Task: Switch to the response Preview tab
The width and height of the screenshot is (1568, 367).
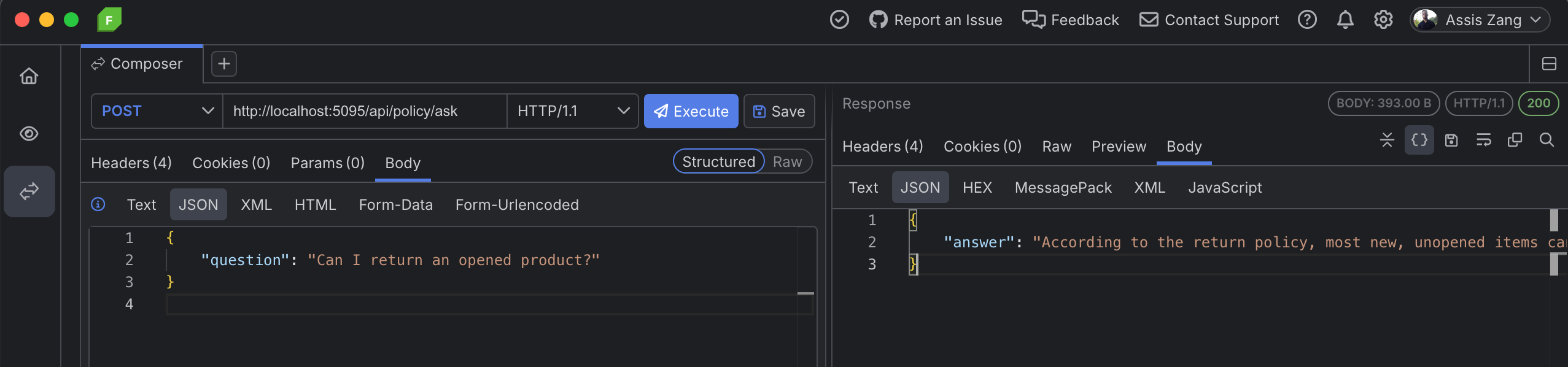Action: point(1118,147)
